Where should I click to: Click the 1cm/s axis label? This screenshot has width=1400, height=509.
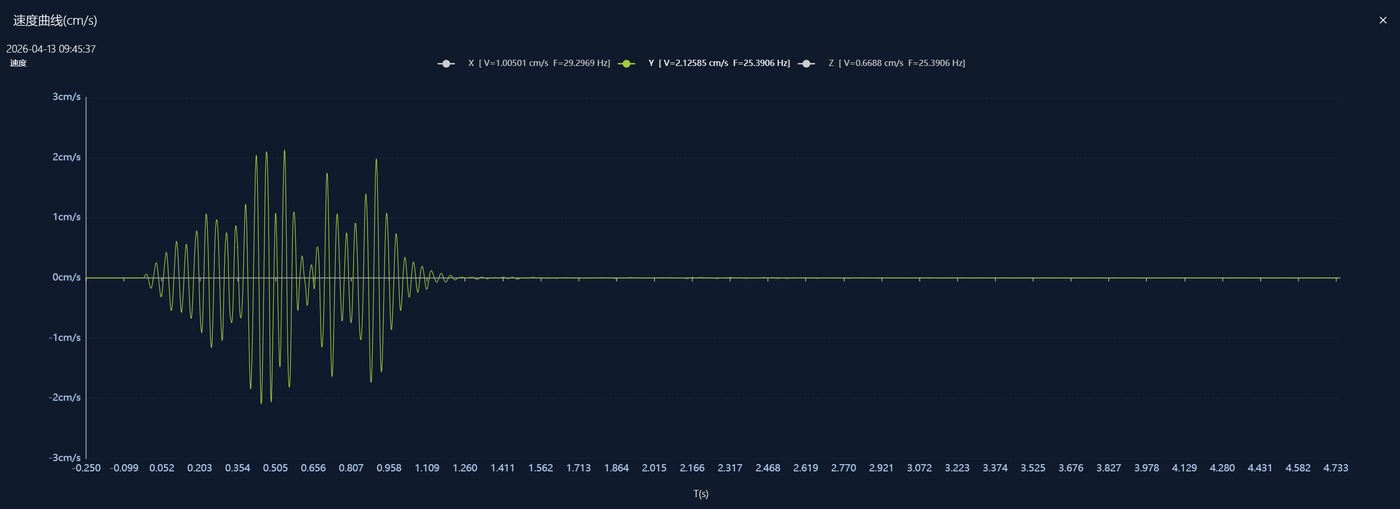click(x=67, y=217)
